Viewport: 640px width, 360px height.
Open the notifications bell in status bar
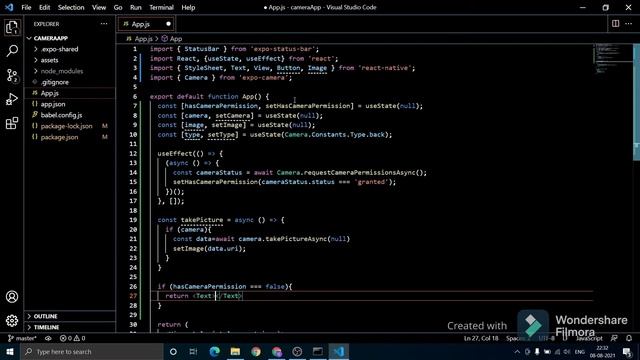629,338
